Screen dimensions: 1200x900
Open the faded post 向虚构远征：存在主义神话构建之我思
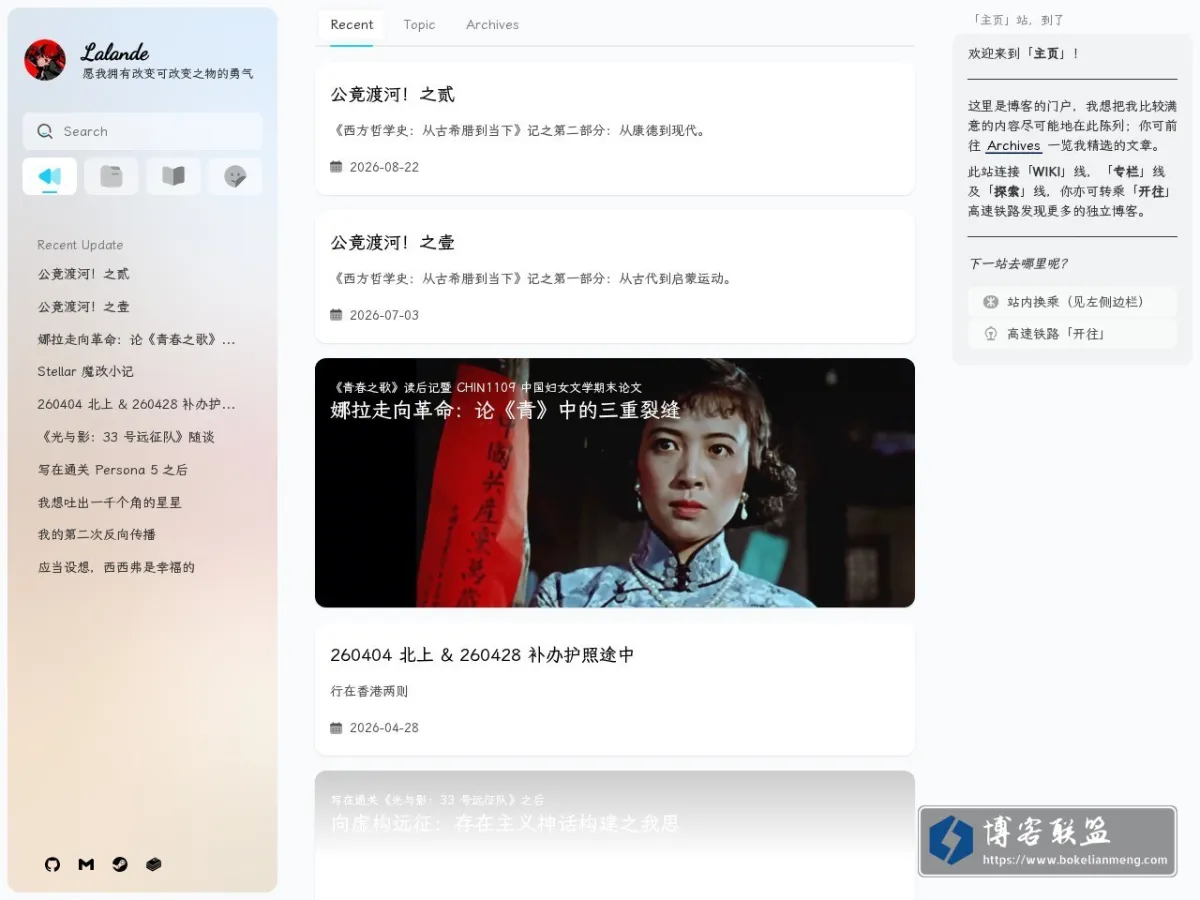click(x=615, y=835)
